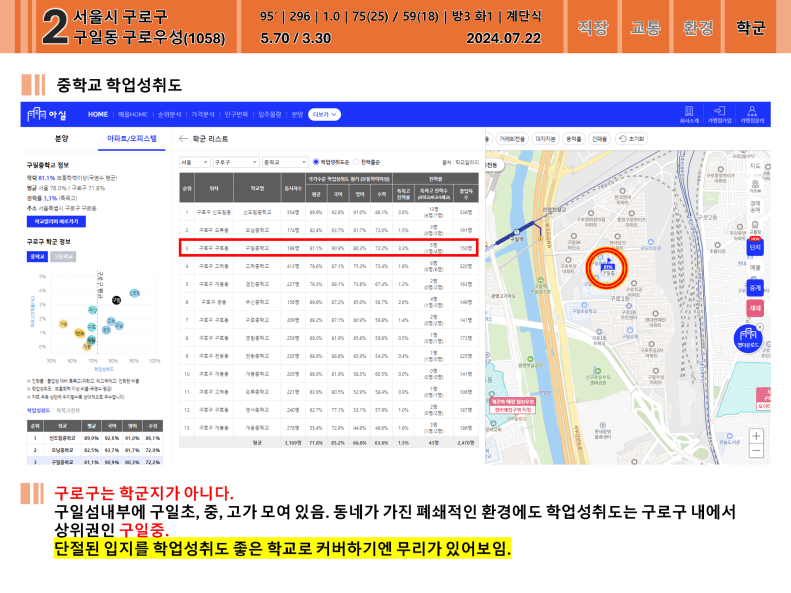Switch to the 분양 side panel tab

click(62, 139)
